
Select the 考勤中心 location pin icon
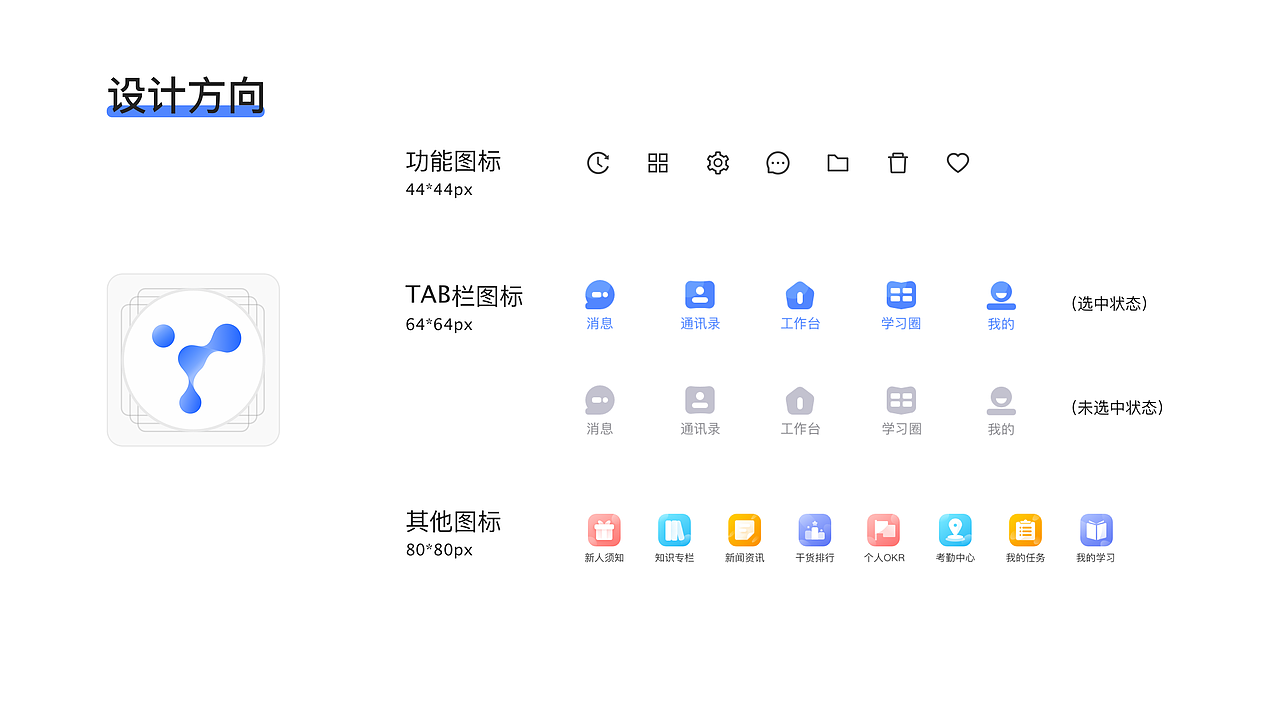coord(955,530)
